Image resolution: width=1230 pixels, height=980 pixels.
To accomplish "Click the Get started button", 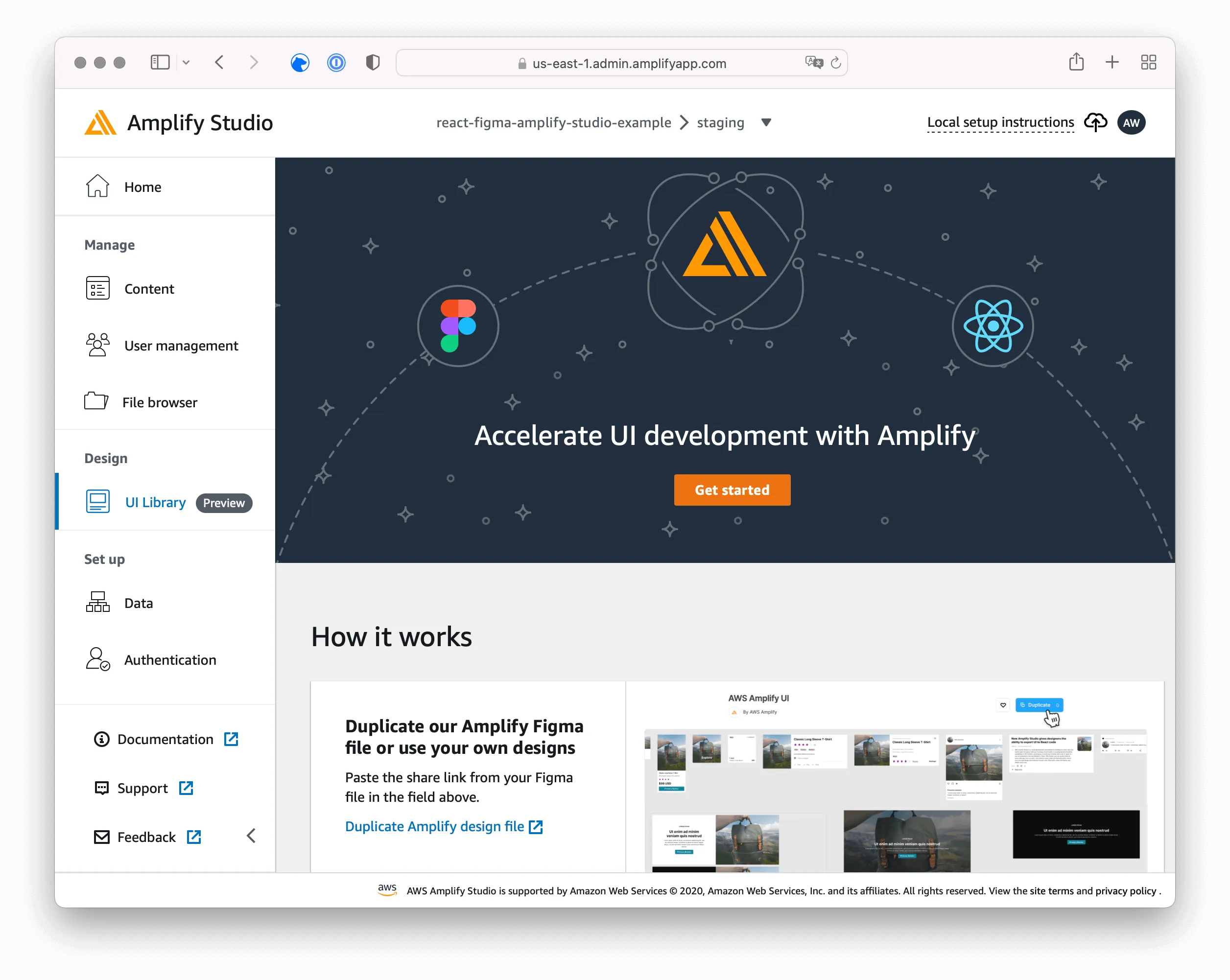I will tap(732, 490).
